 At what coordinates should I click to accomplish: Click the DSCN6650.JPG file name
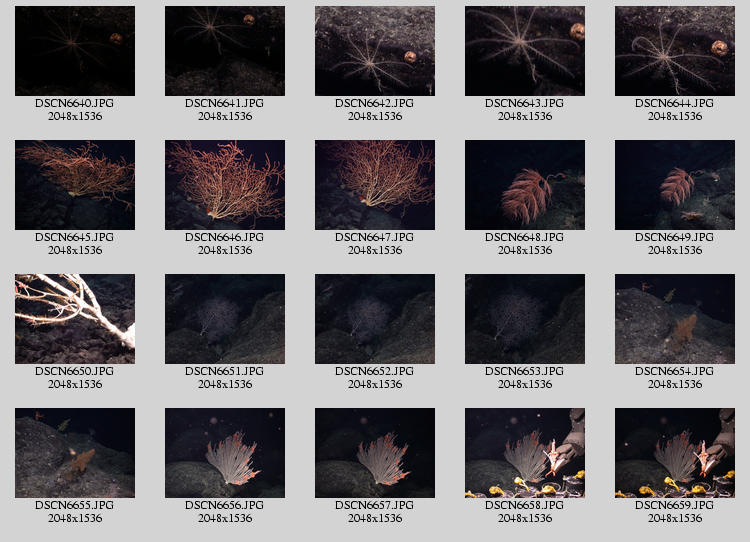[75, 371]
